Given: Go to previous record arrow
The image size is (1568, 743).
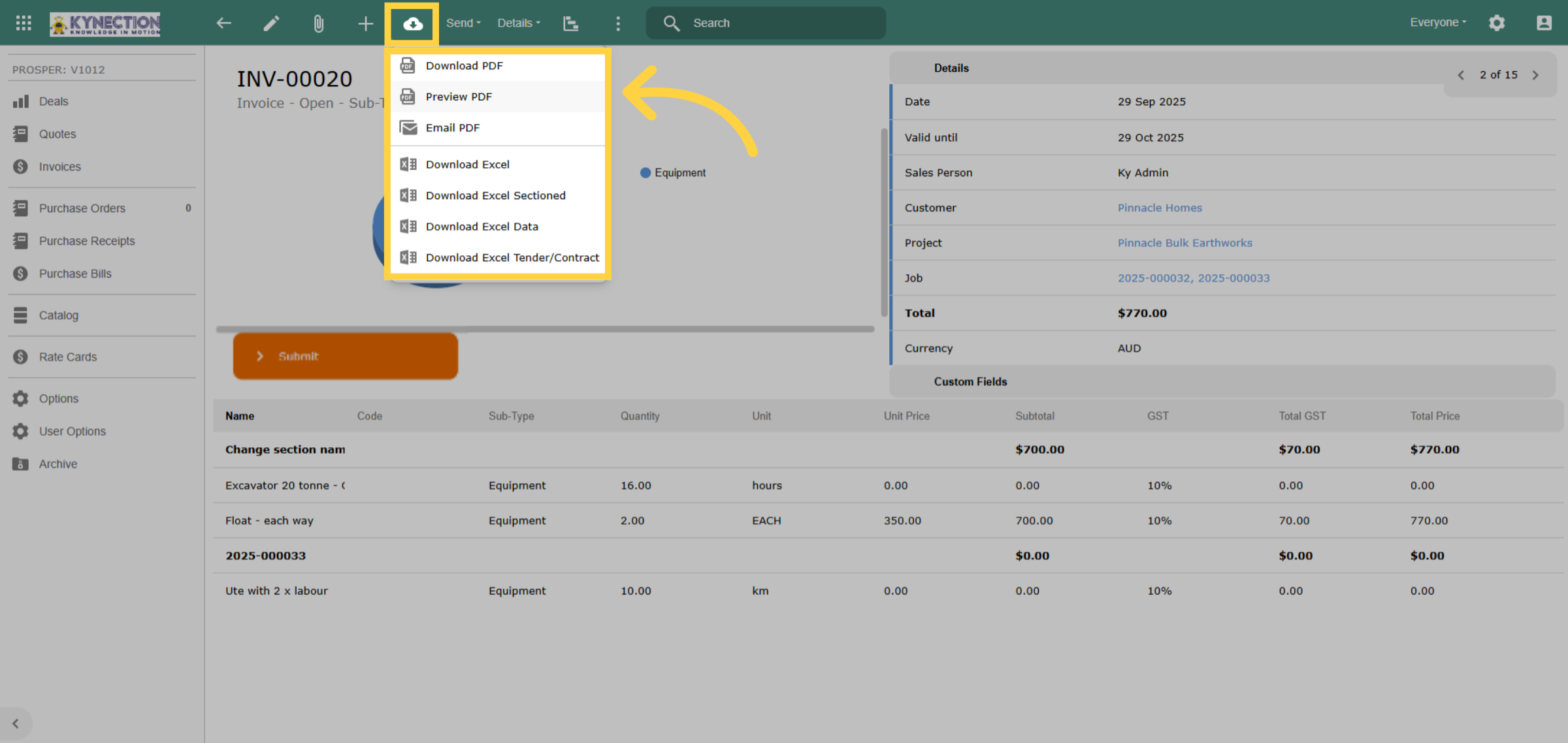Looking at the screenshot, I should 1461,75.
